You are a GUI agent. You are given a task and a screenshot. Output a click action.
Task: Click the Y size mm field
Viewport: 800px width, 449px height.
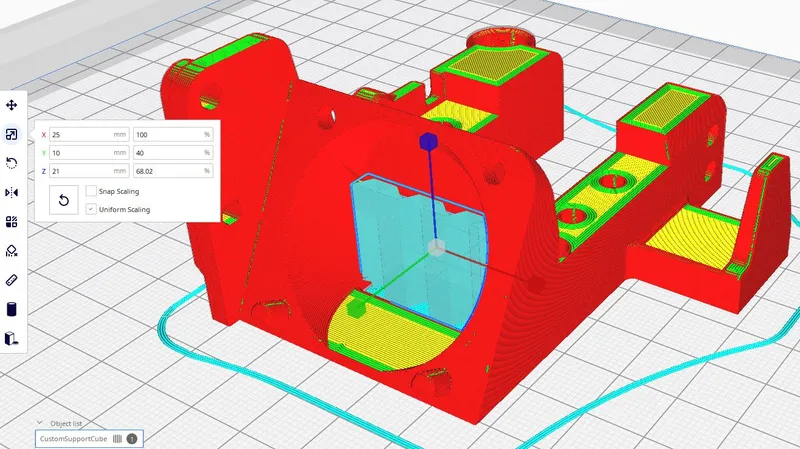click(82, 153)
